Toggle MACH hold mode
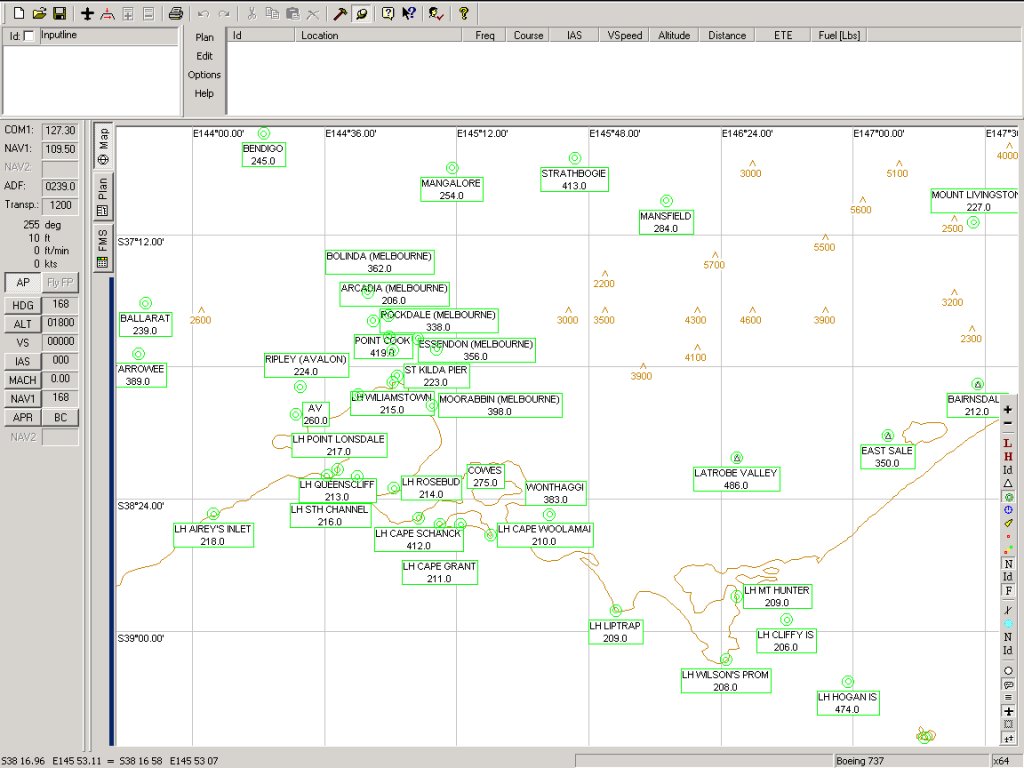This screenshot has width=1024, height=768. pyautogui.click(x=23, y=380)
